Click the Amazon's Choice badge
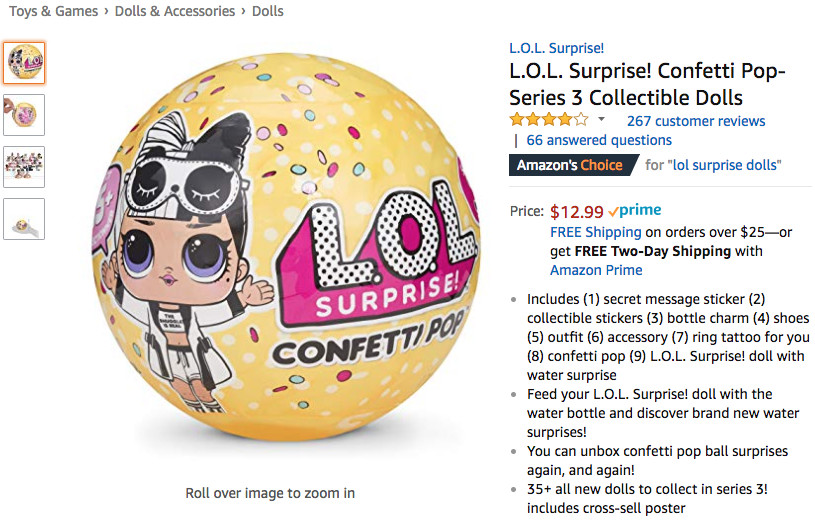815x520 pixels. pyautogui.click(x=571, y=165)
